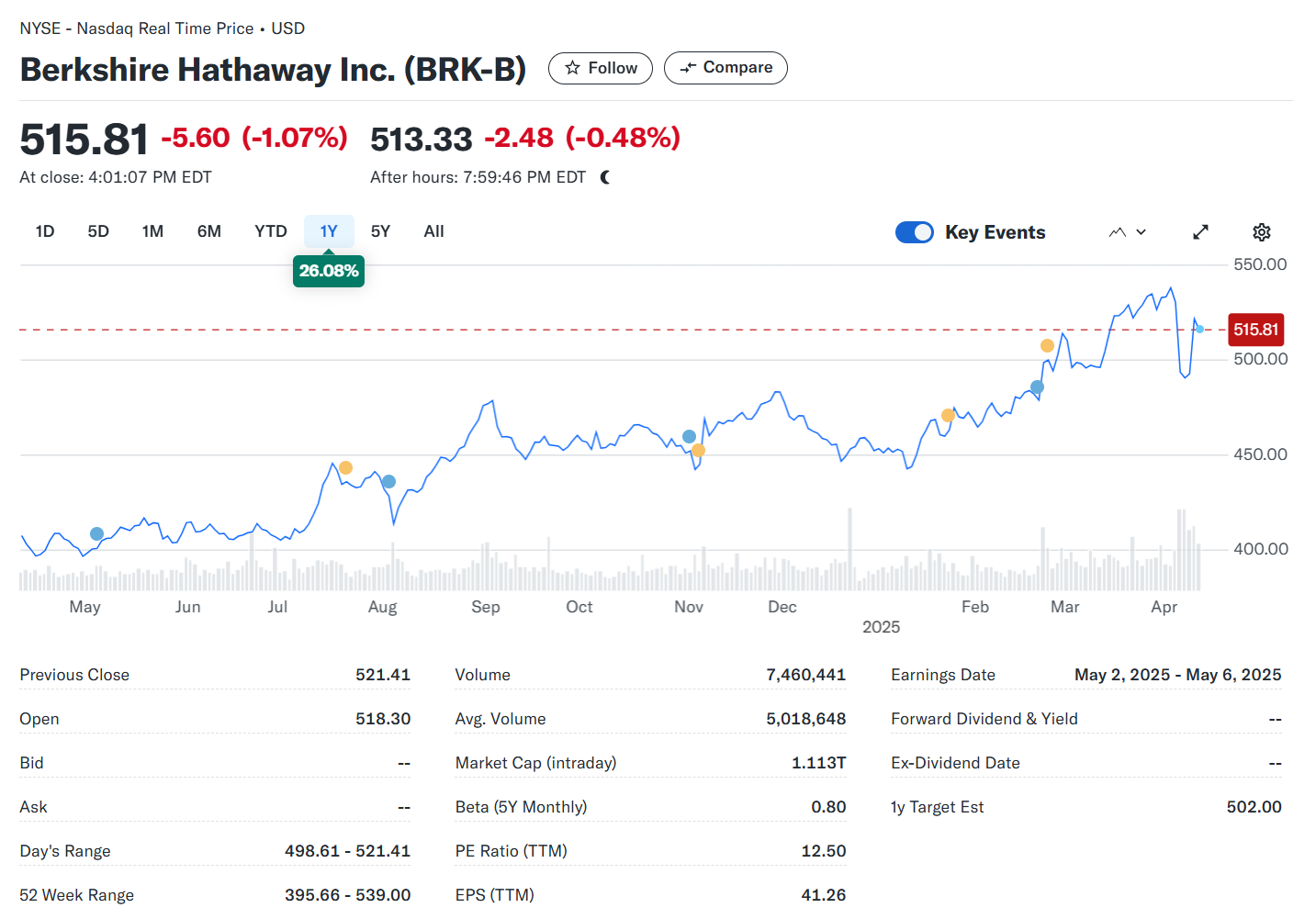The height and width of the screenshot is (919, 1316).
Task: Click the blue event marker before Mar
Action: pyautogui.click(x=1037, y=387)
